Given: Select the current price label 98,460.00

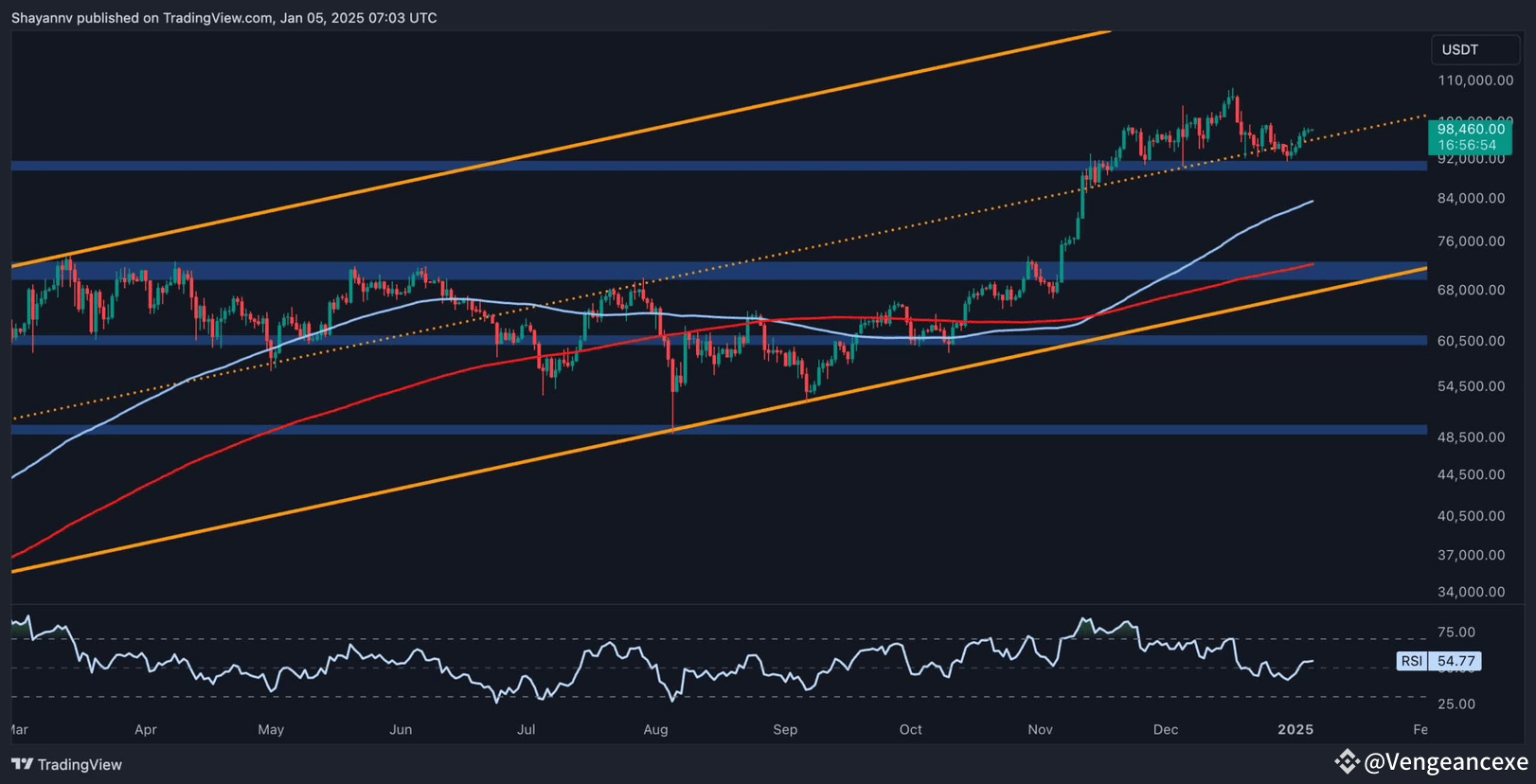Looking at the screenshot, I should pyautogui.click(x=1471, y=129).
